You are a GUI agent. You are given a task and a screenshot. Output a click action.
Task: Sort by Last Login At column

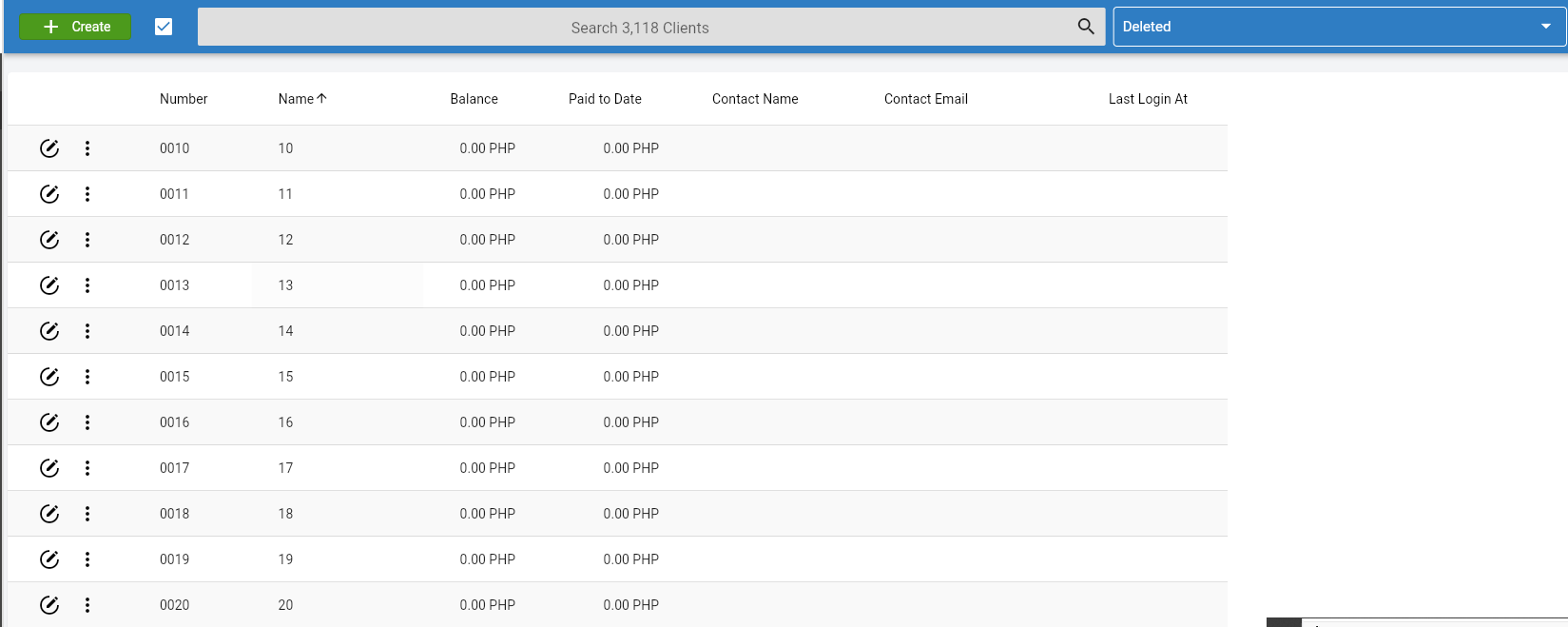pyautogui.click(x=1148, y=99)
